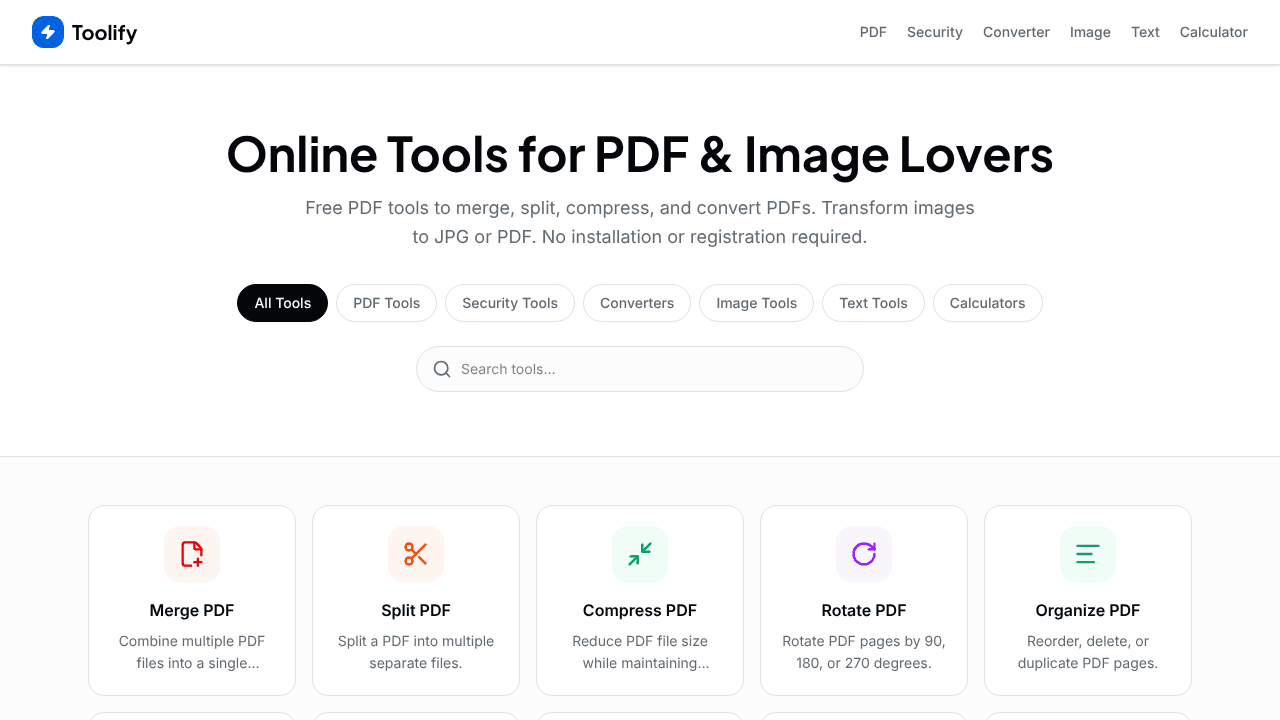Open the Split PDF card title
The image size is (1280, 720).
416,610
